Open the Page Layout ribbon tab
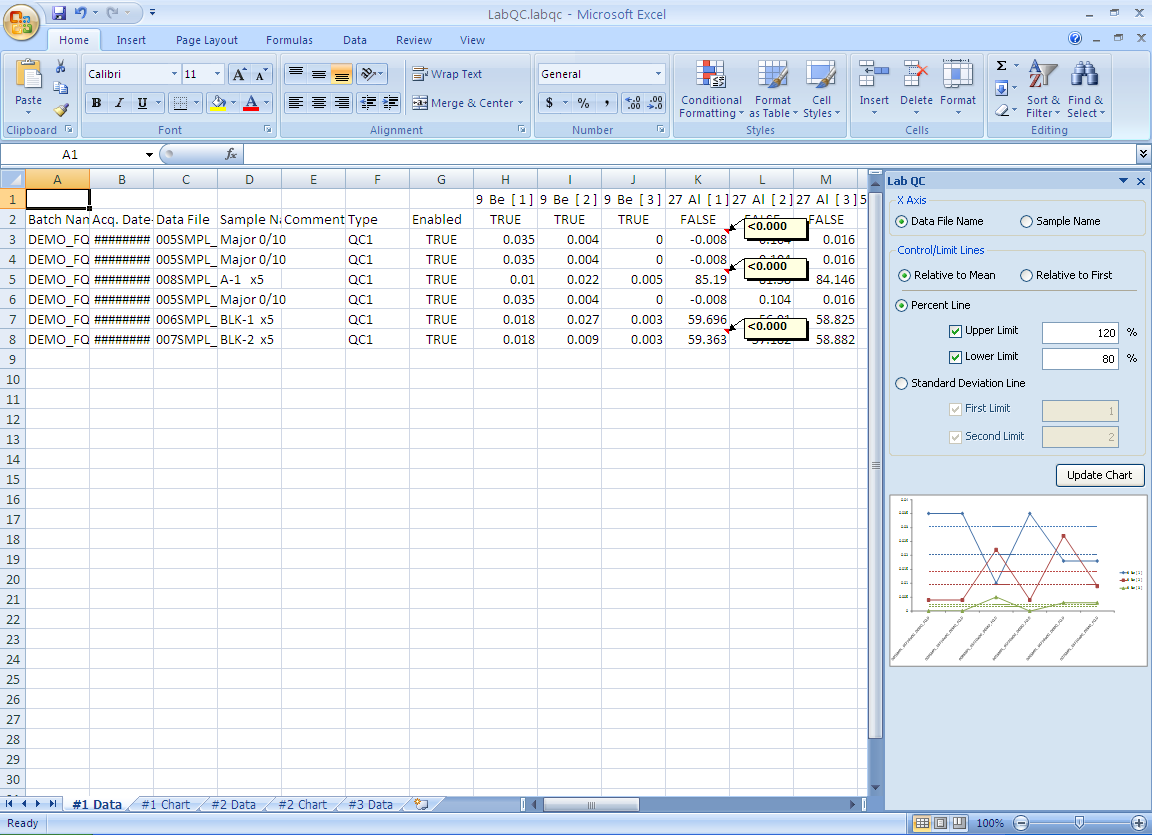This screenshot has height=835, width=1152. 206,40
